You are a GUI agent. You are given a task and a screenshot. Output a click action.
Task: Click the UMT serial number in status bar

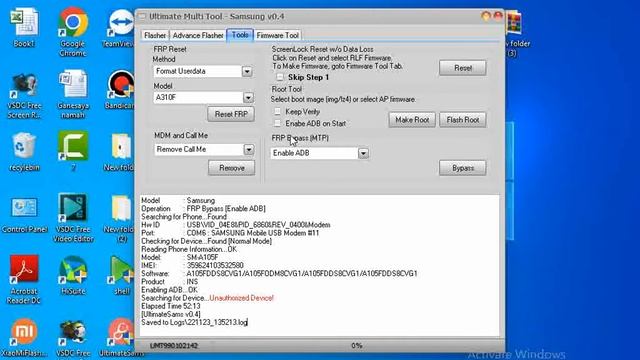pyautogui.click(x=174, y=346)
